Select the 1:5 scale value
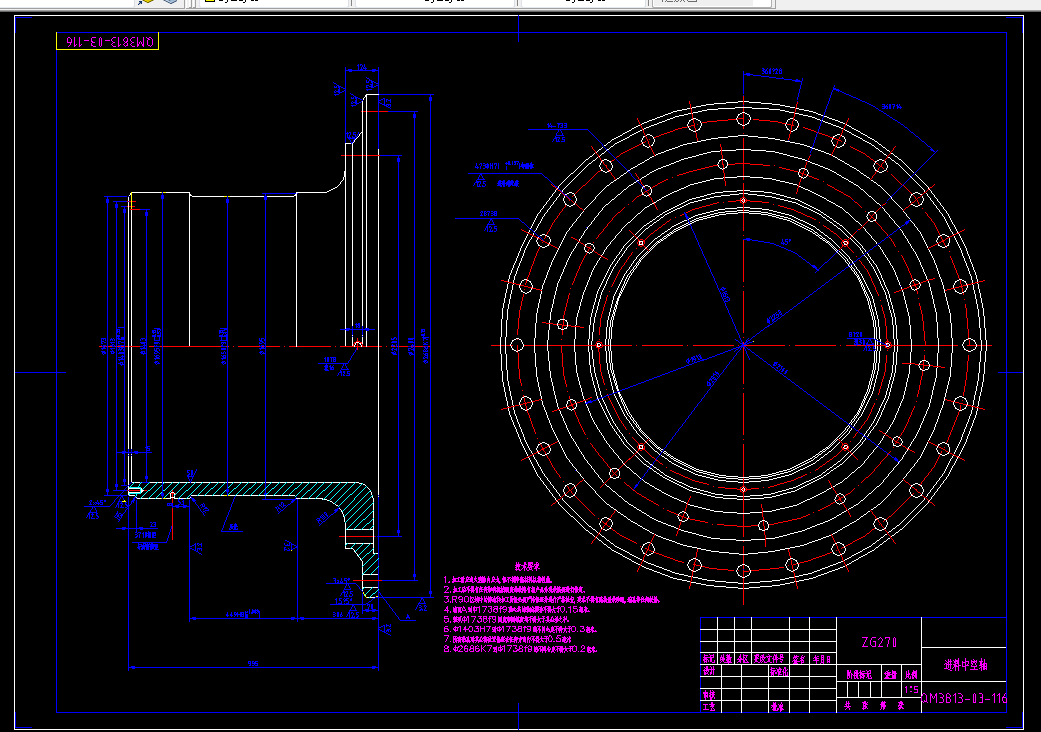The width and height of the screenshot is (1041, 732). (912, 690)
